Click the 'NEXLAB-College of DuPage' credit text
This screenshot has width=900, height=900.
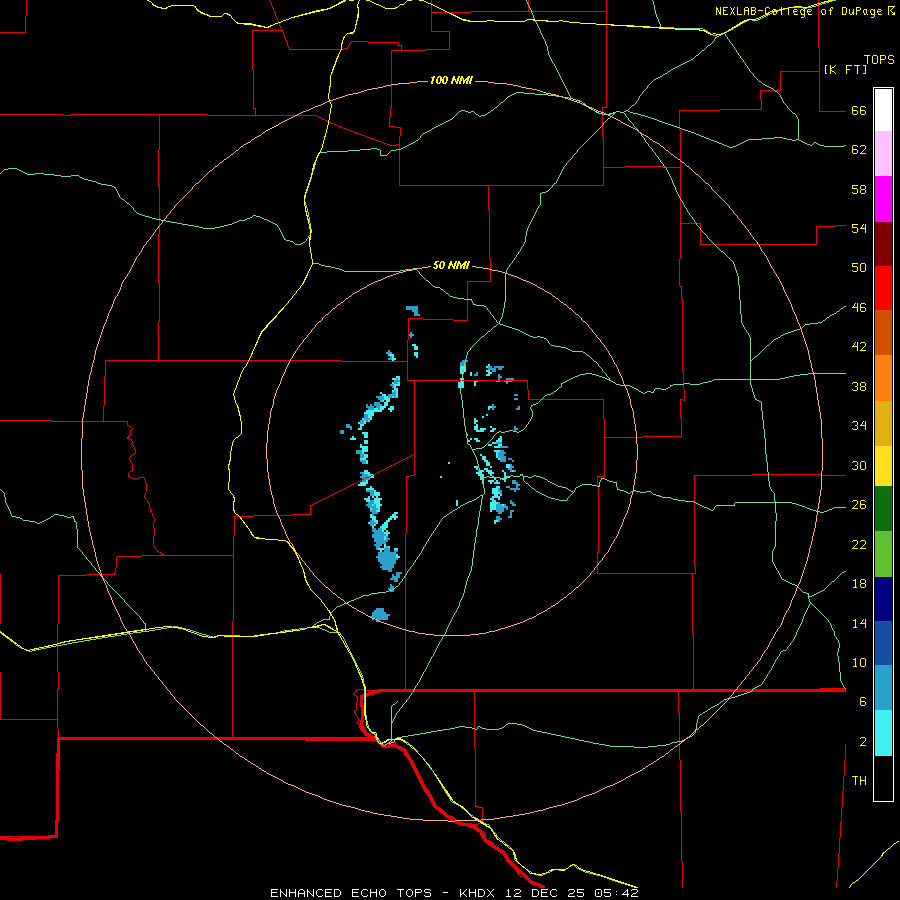click(x=798, y=11)
